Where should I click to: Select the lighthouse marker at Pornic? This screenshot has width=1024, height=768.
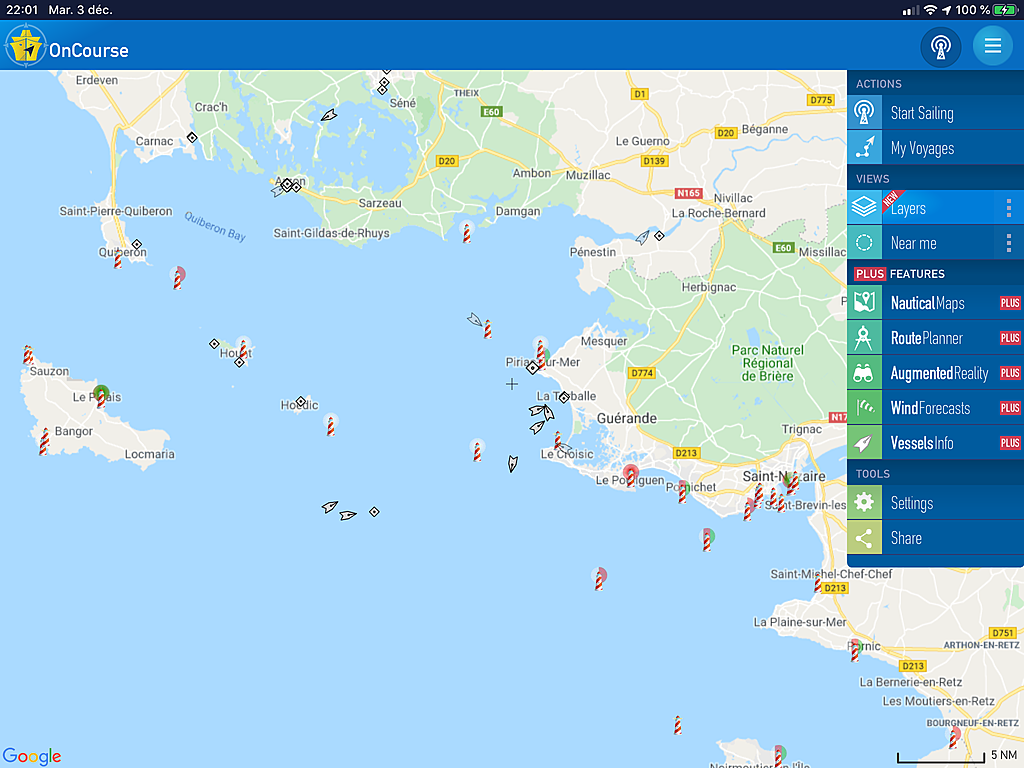855,650
